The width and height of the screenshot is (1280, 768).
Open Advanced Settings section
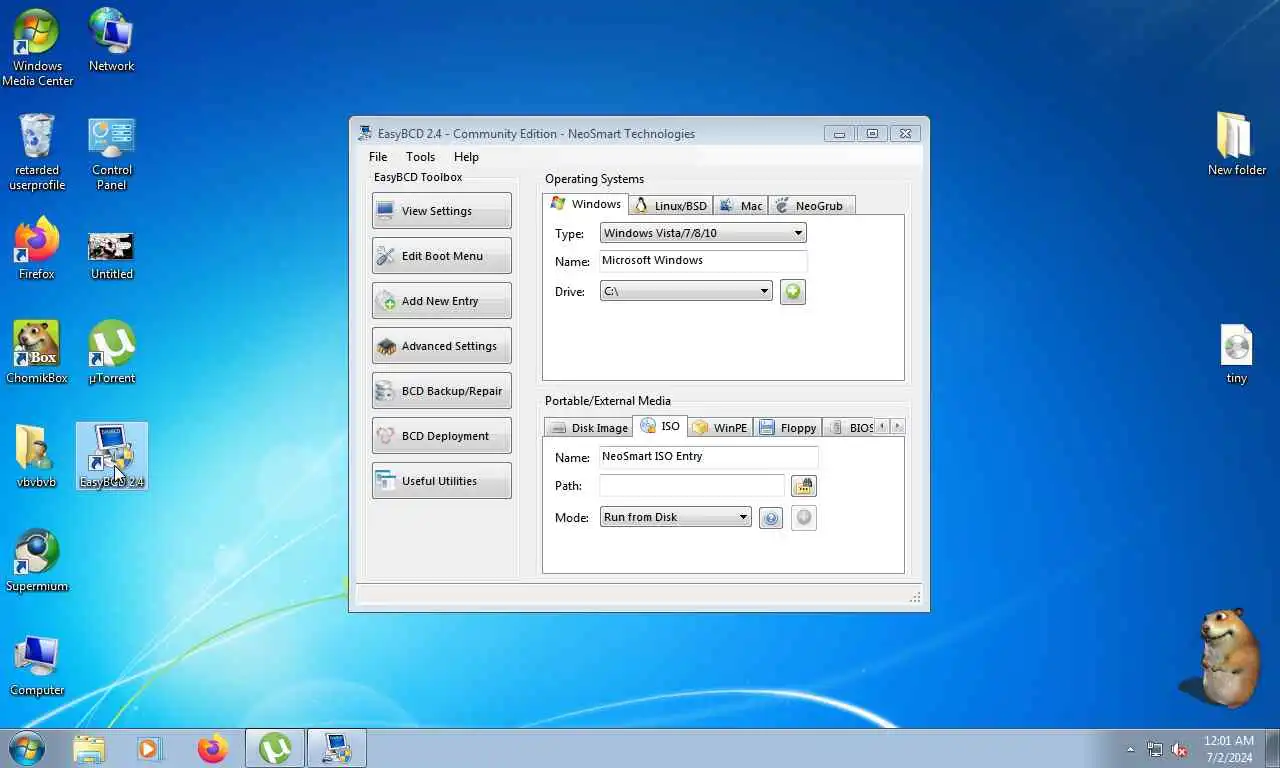point(441,346)
